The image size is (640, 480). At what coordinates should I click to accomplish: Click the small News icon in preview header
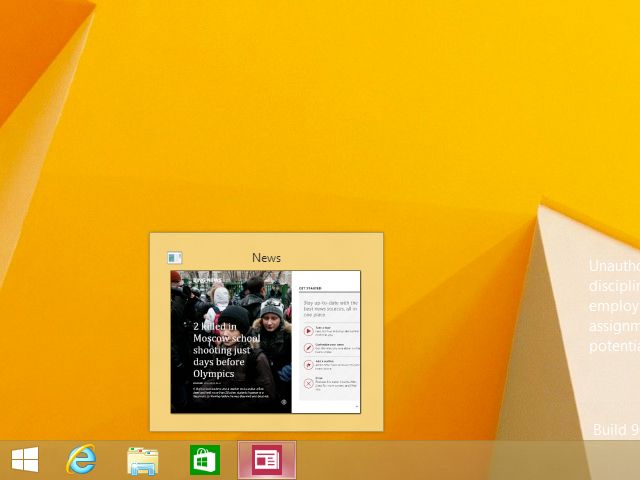175,258
